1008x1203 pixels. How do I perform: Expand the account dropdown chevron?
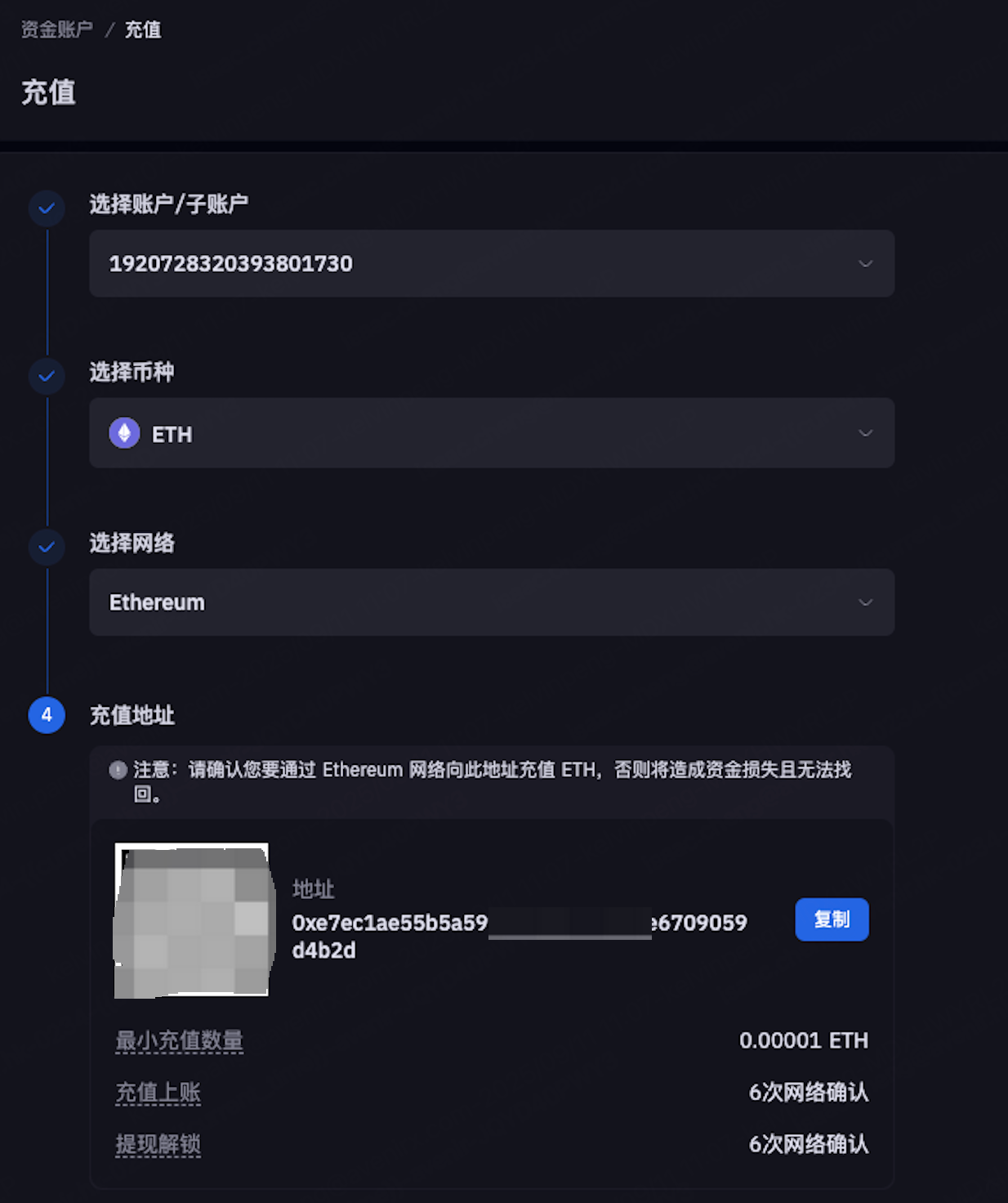tap(866, 263)
